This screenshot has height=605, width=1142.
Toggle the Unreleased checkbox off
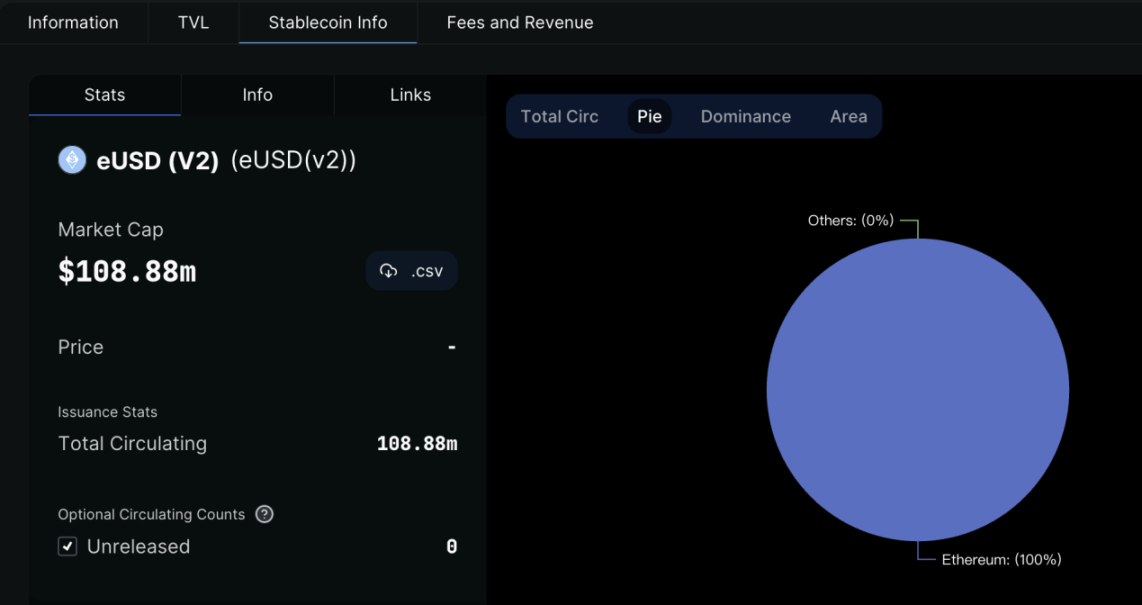pyautogui.click(x=67, y=546)
